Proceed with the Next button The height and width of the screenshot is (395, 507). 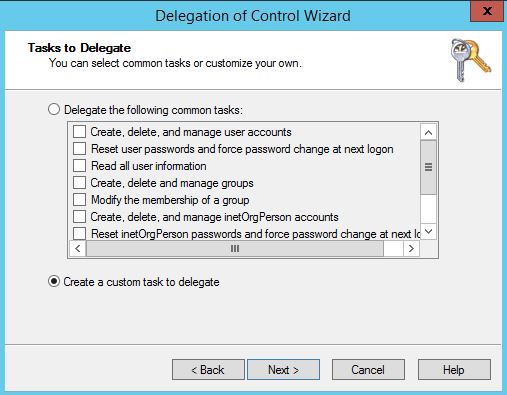point(283,370)
